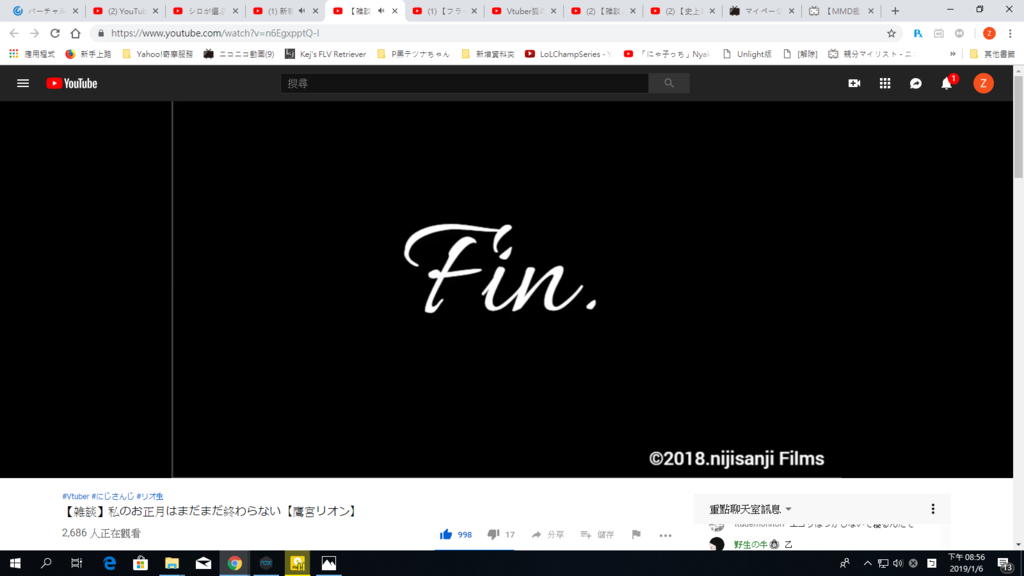
Task: Share the video via 分享
Action: (547, 534)
